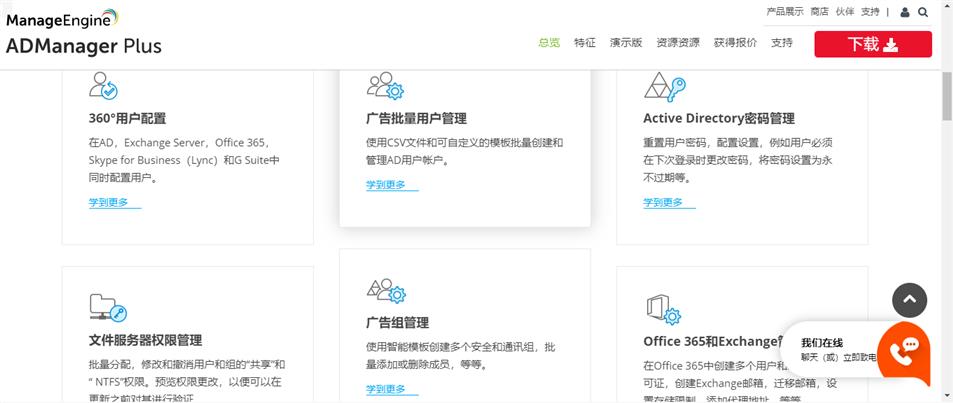Click the Active Directory密码管理 heading
This screenshot has width=953, height=403.
coord(719,119)
